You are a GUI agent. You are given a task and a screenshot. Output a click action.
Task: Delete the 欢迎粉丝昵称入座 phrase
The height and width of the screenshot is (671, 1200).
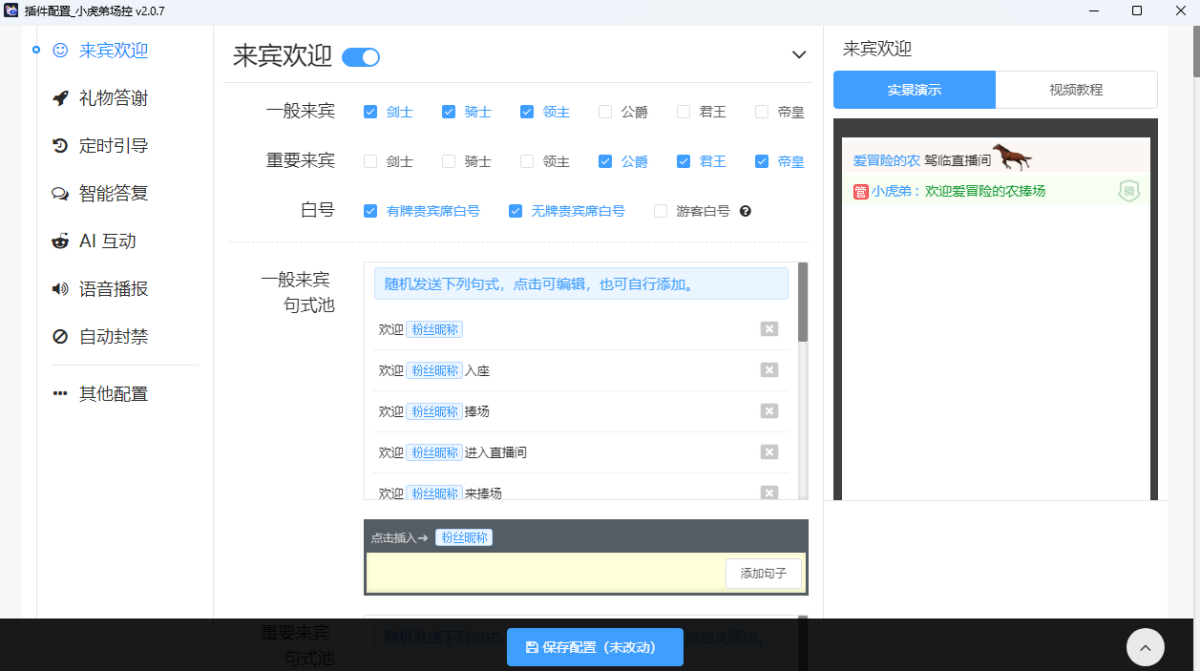tap(769, 369)
